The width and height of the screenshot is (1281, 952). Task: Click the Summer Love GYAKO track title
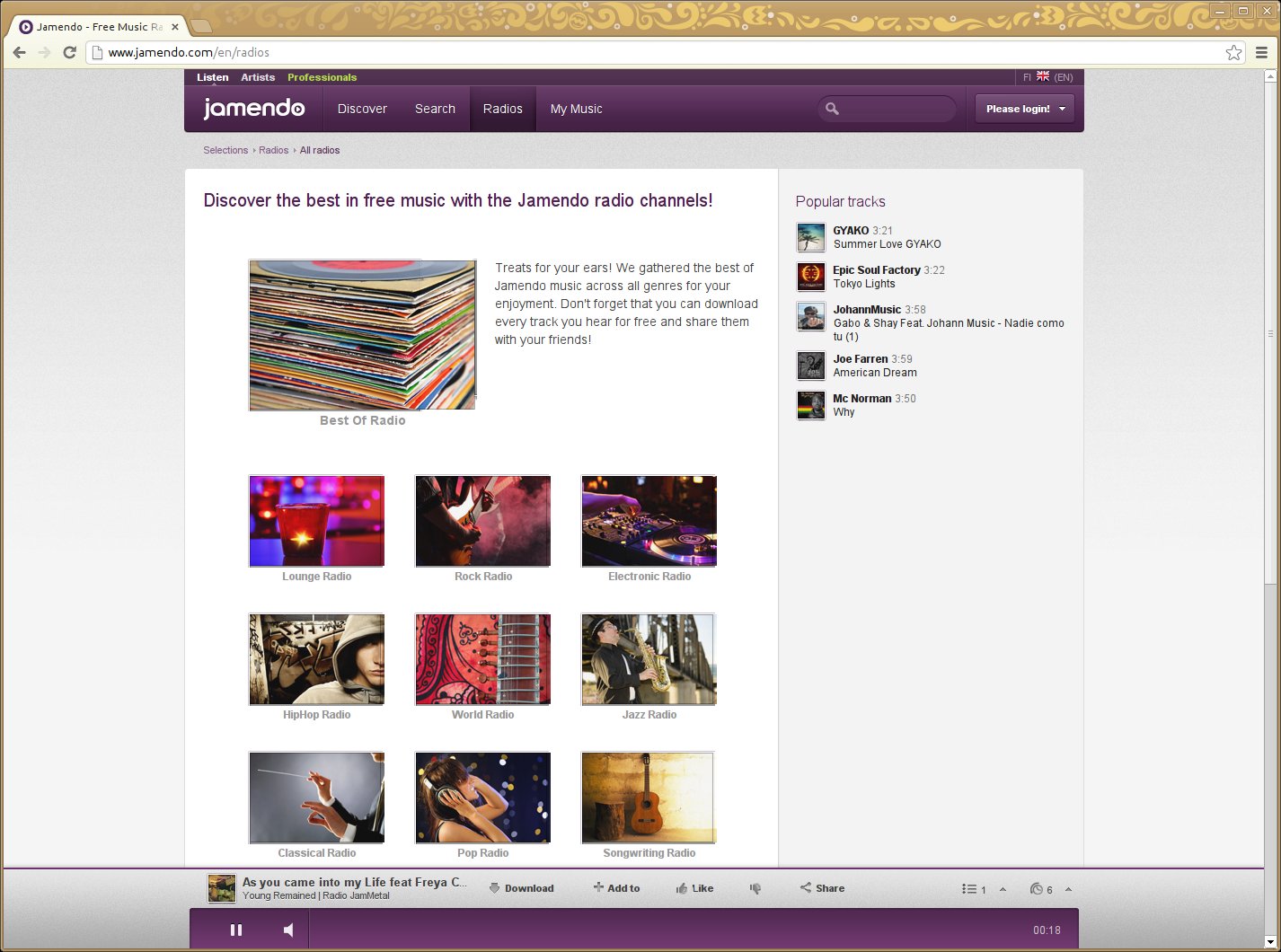pos(888,244)
